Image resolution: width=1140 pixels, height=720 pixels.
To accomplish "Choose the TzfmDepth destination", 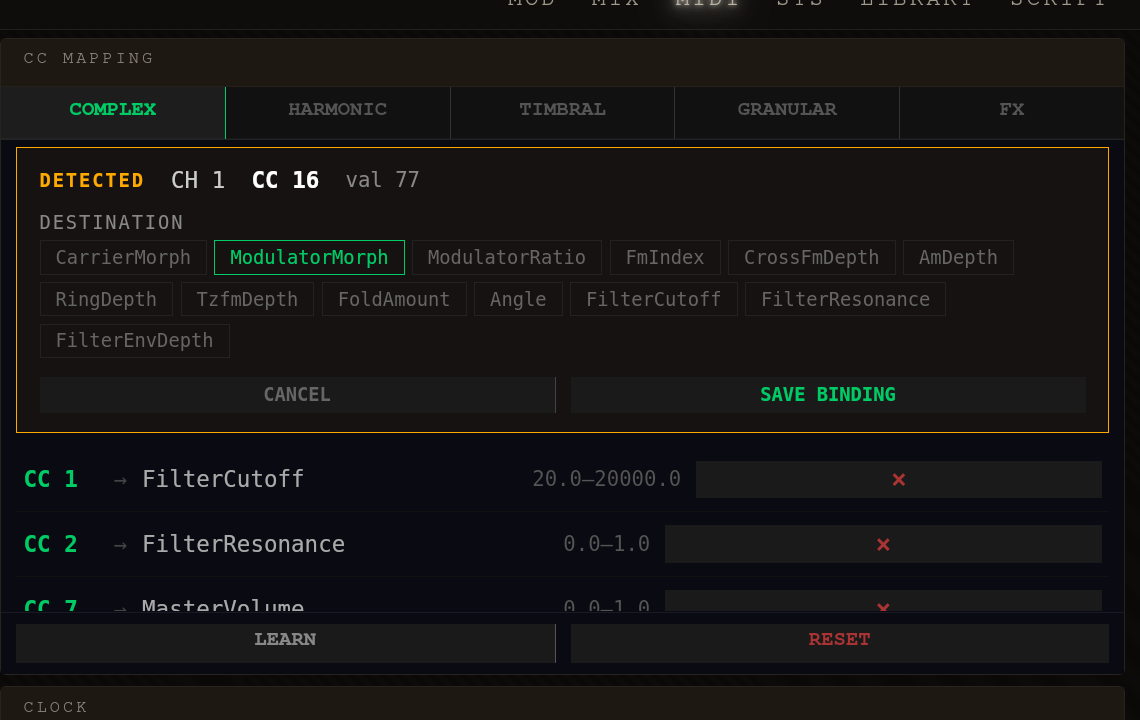I will pos(247,298).
